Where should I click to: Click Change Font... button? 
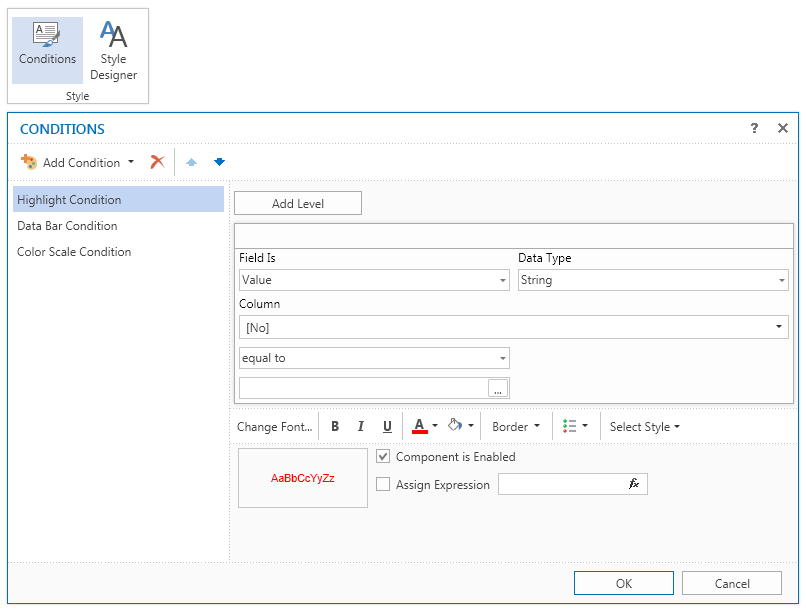point(274,426)
